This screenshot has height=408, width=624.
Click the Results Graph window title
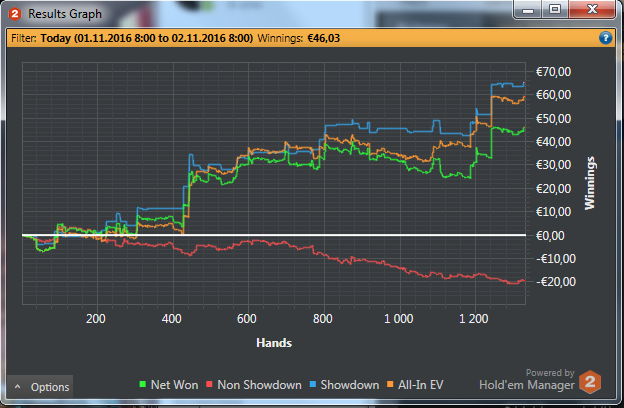(x=65, y=14)
